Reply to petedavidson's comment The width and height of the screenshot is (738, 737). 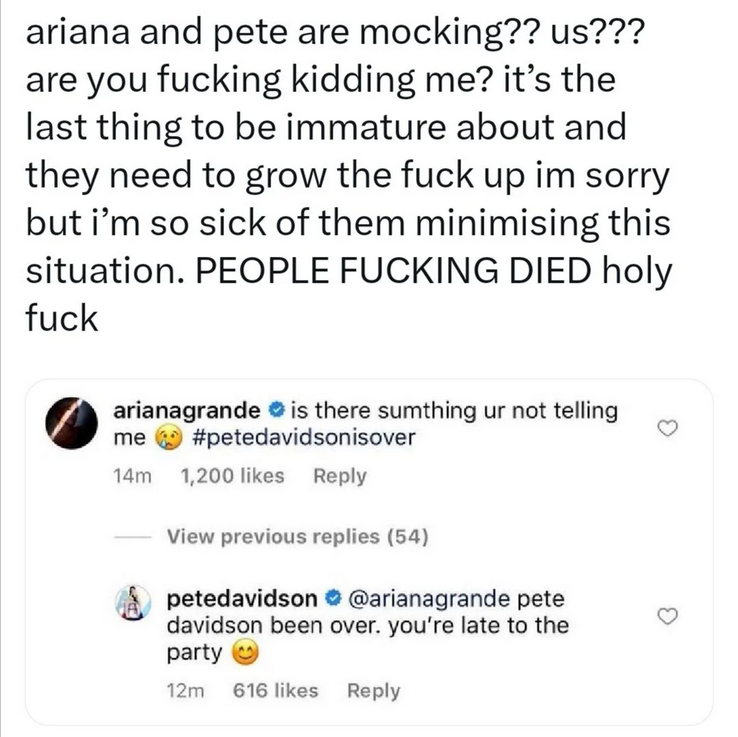pyautogui.click(x=372, y=690)
